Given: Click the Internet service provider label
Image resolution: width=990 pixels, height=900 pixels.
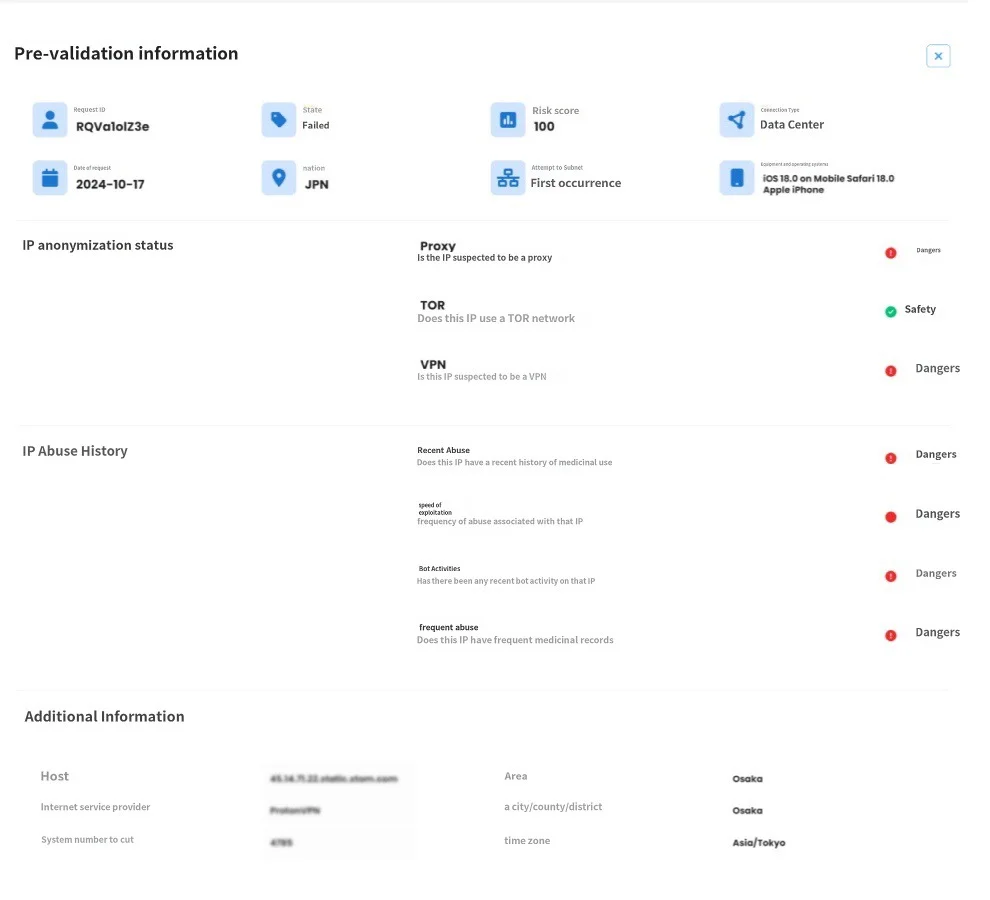Looking at the screenshot, I should click(95, 807).
